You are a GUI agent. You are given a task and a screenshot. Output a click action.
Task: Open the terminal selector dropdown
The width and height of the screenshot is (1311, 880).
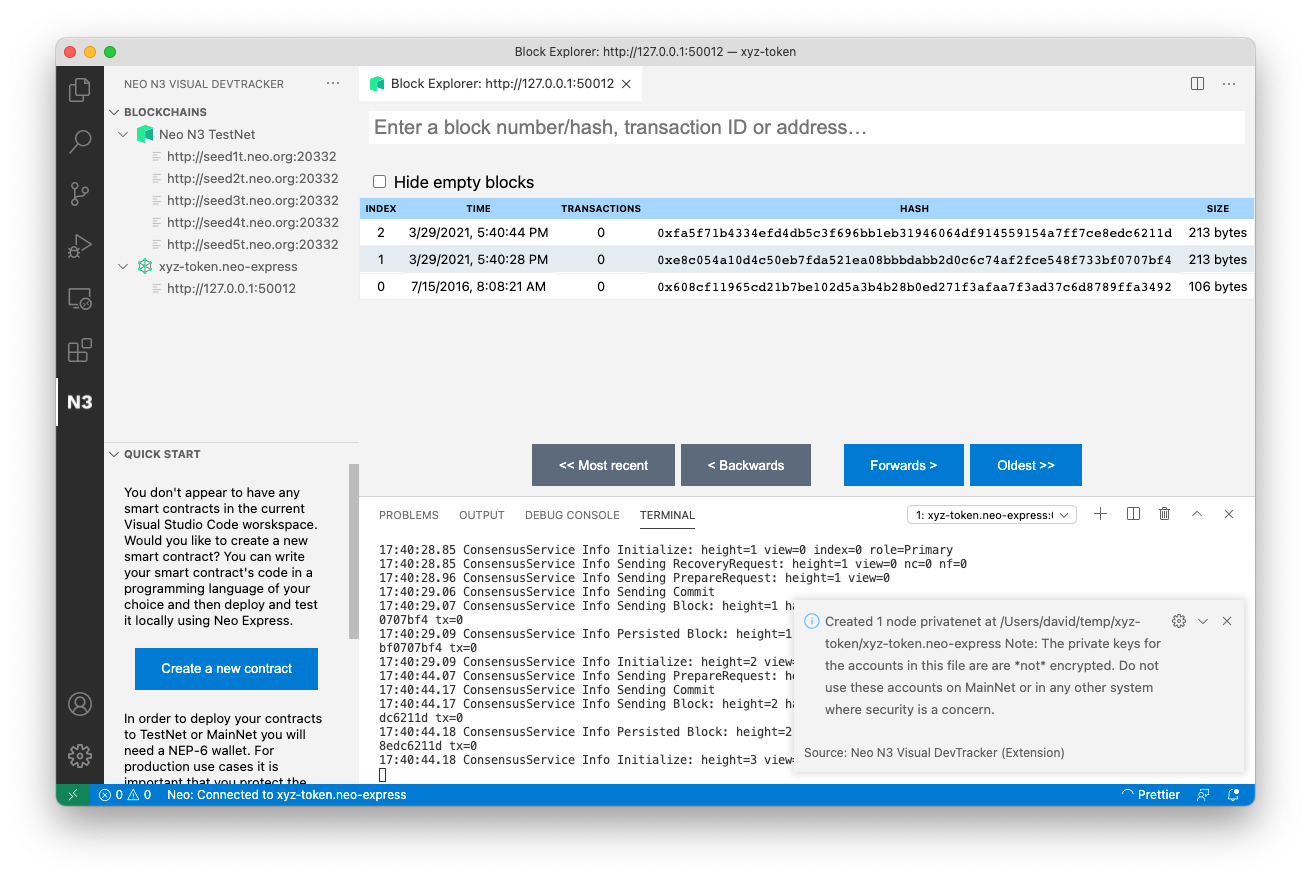tap(991, 515)
